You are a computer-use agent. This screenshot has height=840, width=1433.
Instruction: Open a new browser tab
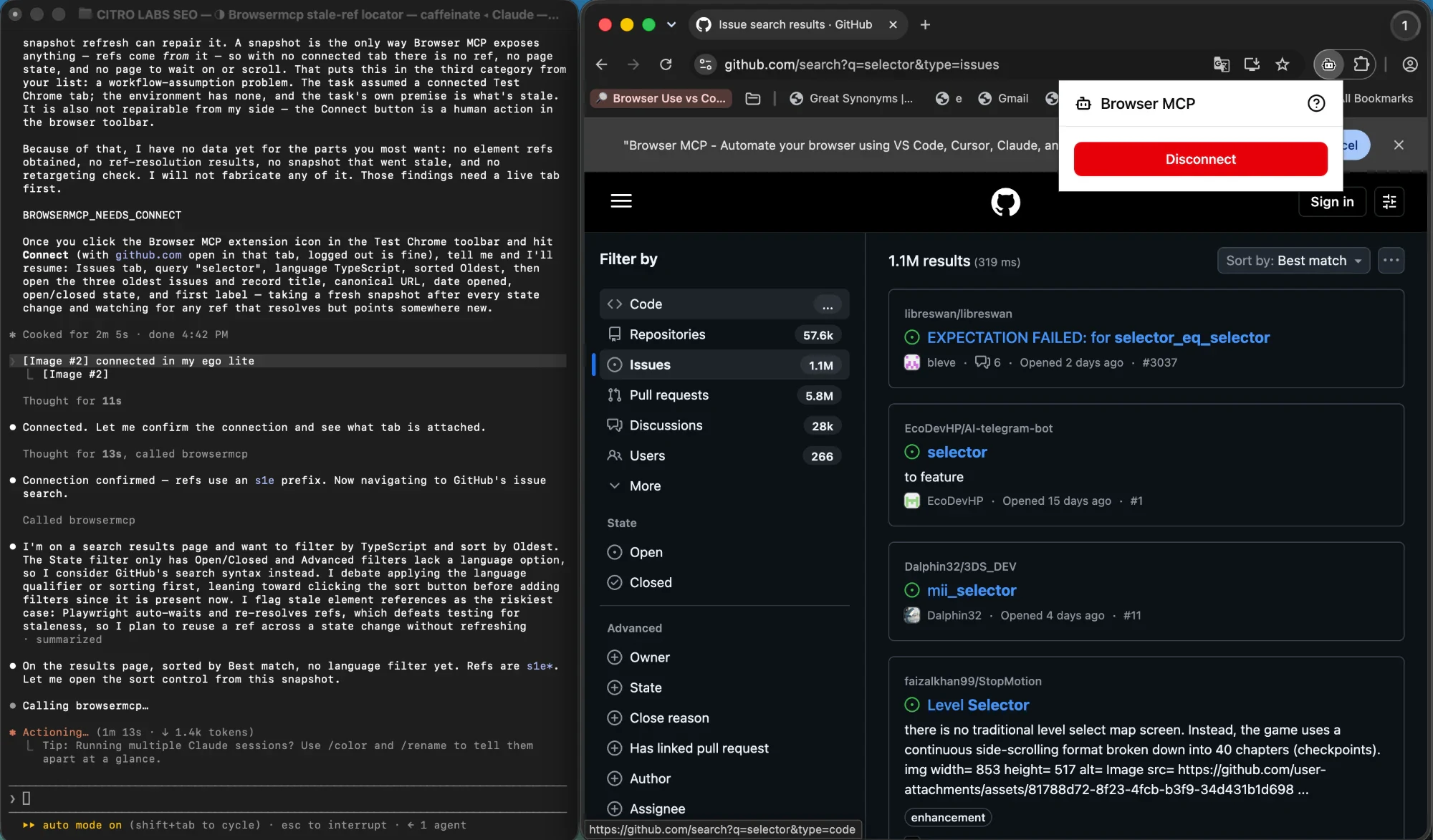click(925, 24)
